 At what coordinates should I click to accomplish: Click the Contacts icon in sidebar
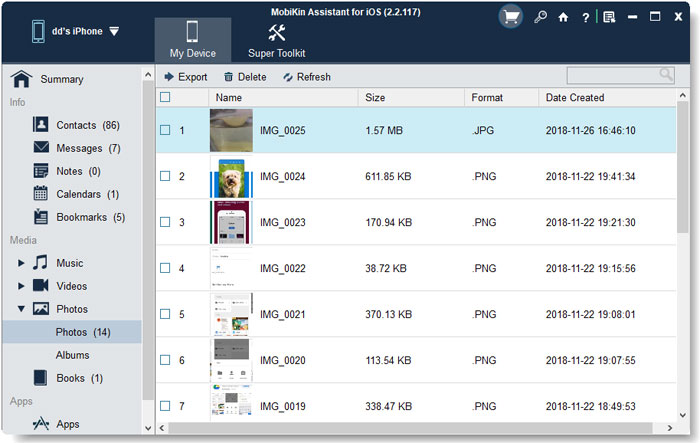[x=41, y=125]
